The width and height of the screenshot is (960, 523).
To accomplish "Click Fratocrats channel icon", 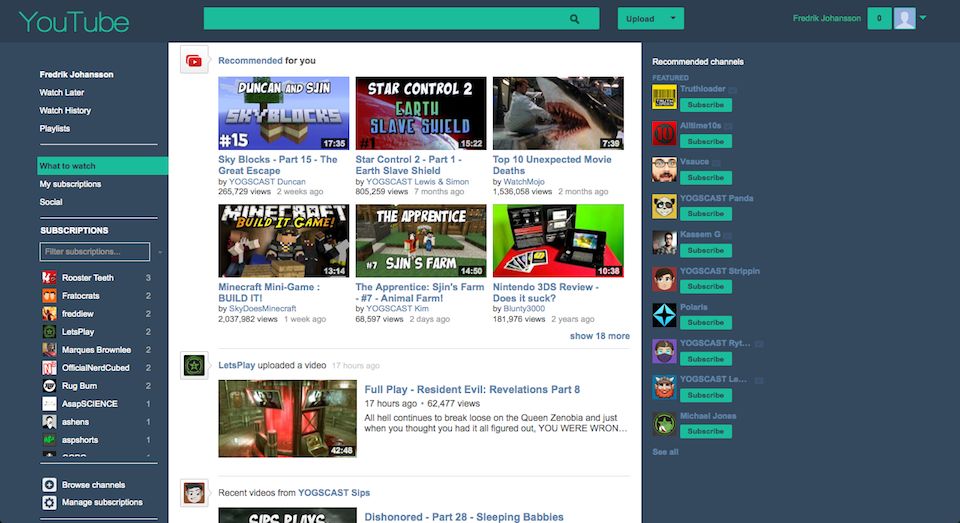I will 50,296.
